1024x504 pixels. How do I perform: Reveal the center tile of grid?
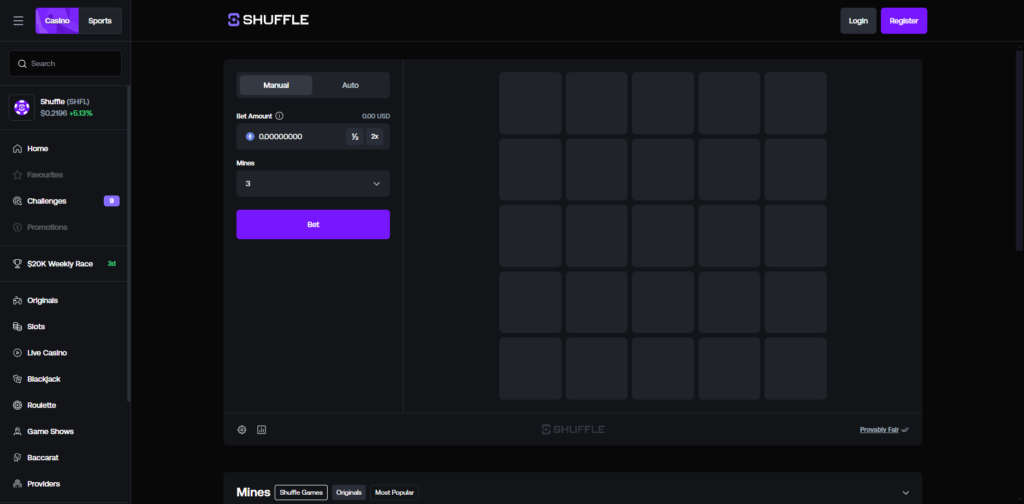click(x=663, y=236)
